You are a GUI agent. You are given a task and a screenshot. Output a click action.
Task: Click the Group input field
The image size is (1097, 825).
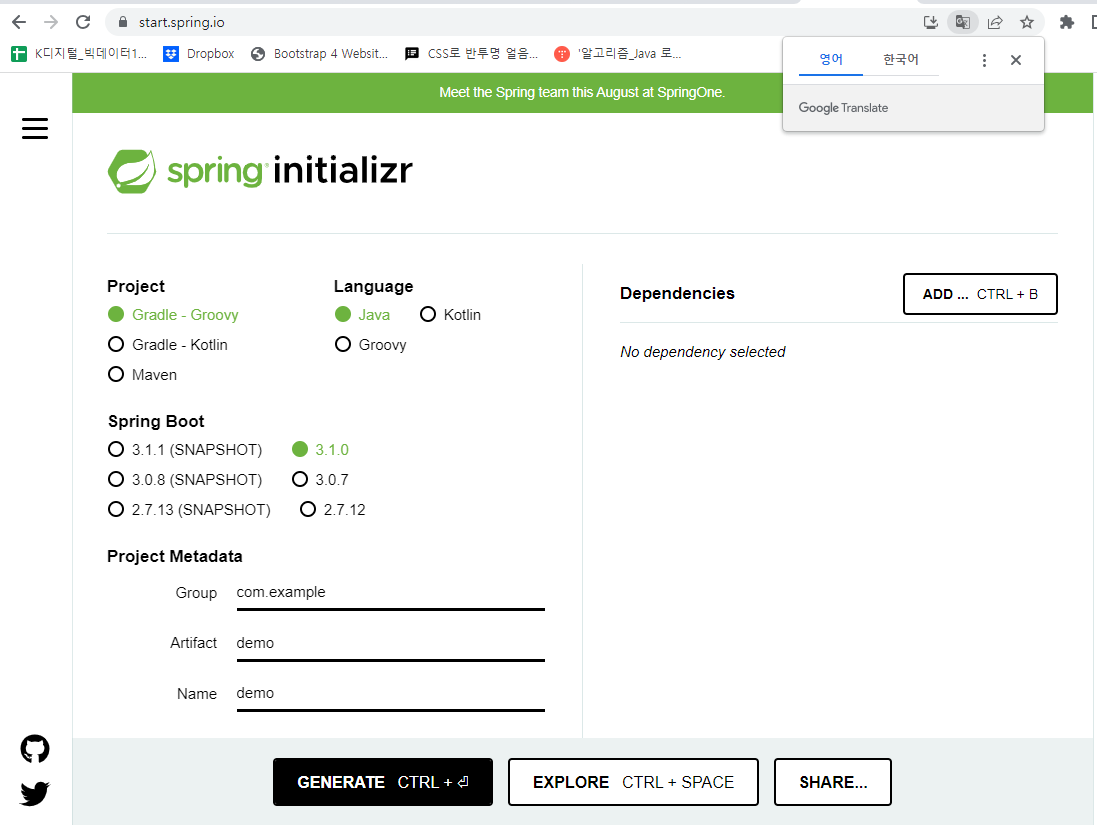click(390, 593)
